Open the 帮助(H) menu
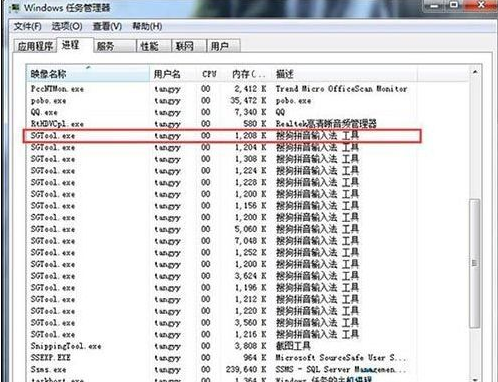This screenshot has height=382, width=498. pyautogui.click(x=147, y=26)
